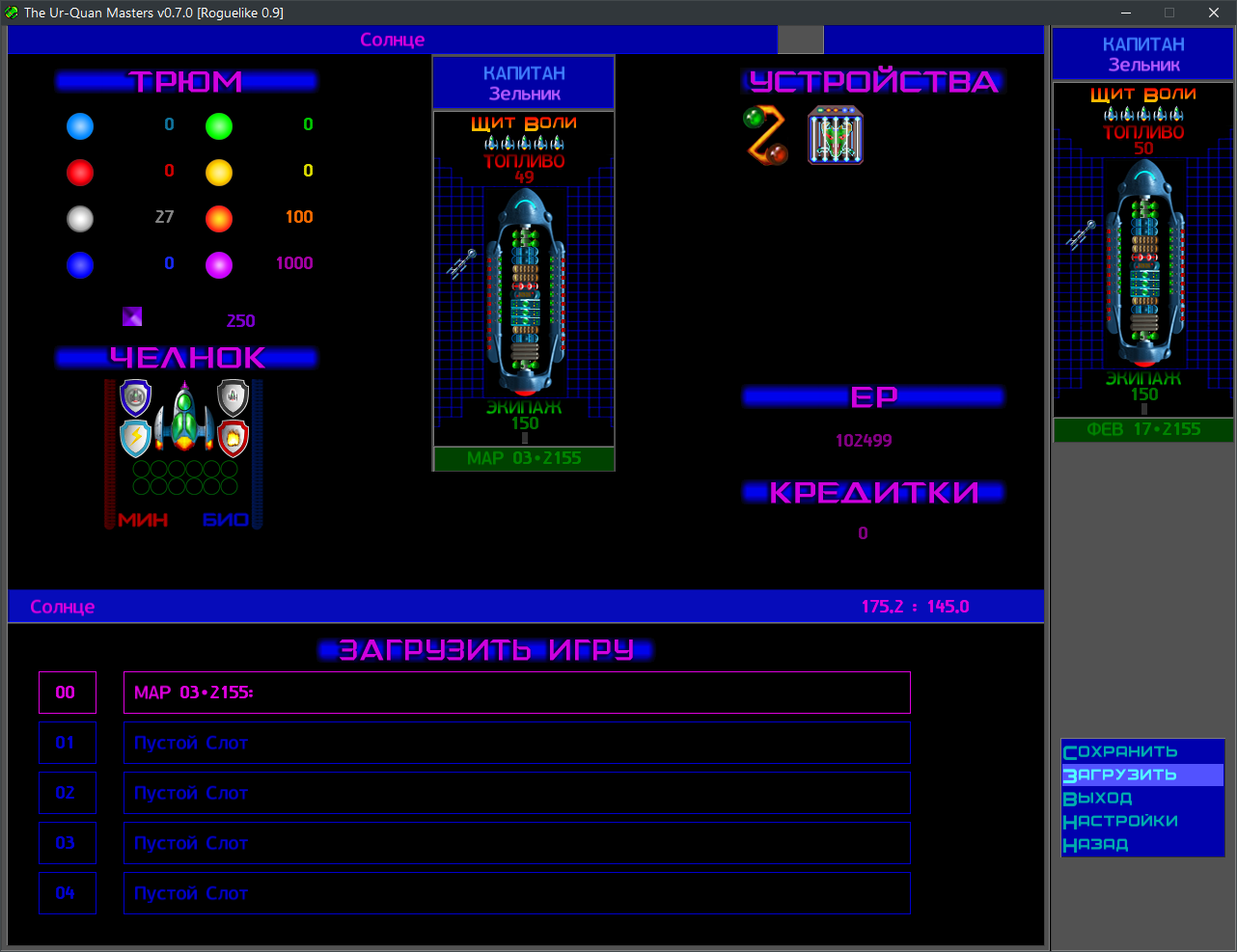The width and height of the screenshot is (1237, 952).
Task: Click the caged alien device under УСТРОЙСТВА
Action: coord(836,135)
